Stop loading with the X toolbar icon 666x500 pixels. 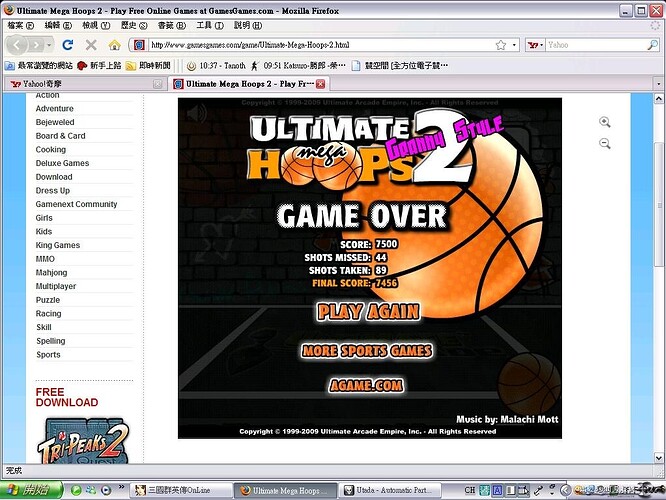point(91,45)
